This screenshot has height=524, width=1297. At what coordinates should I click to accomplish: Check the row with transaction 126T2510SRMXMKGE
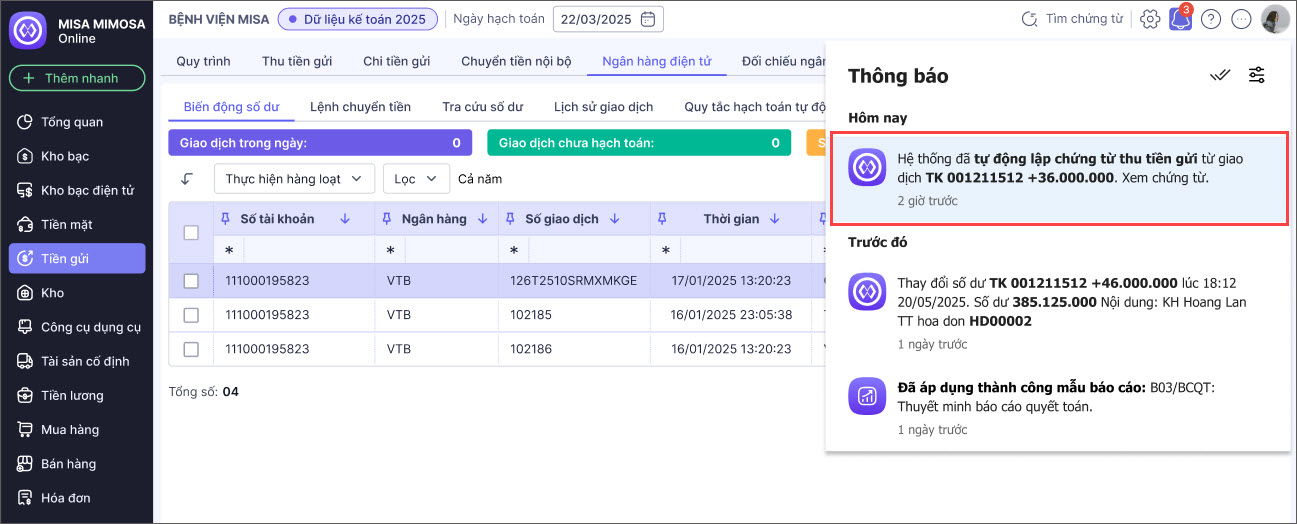click(191, 281)
